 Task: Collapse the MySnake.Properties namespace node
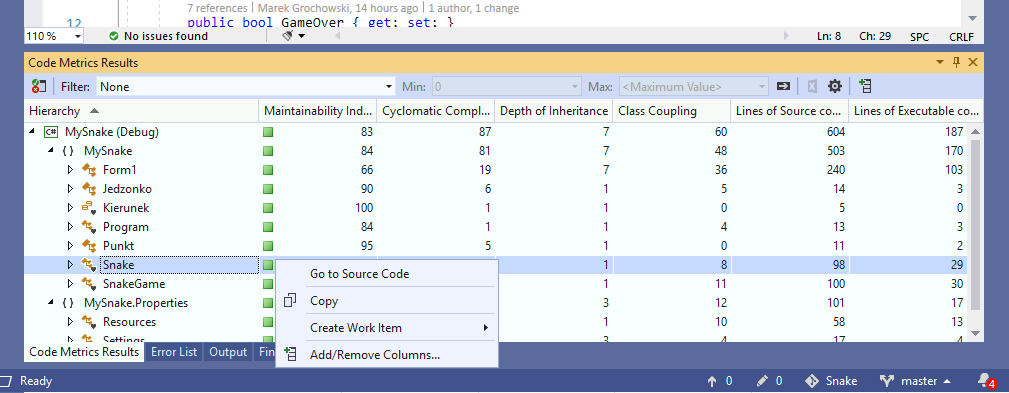[x=51, y=302]
